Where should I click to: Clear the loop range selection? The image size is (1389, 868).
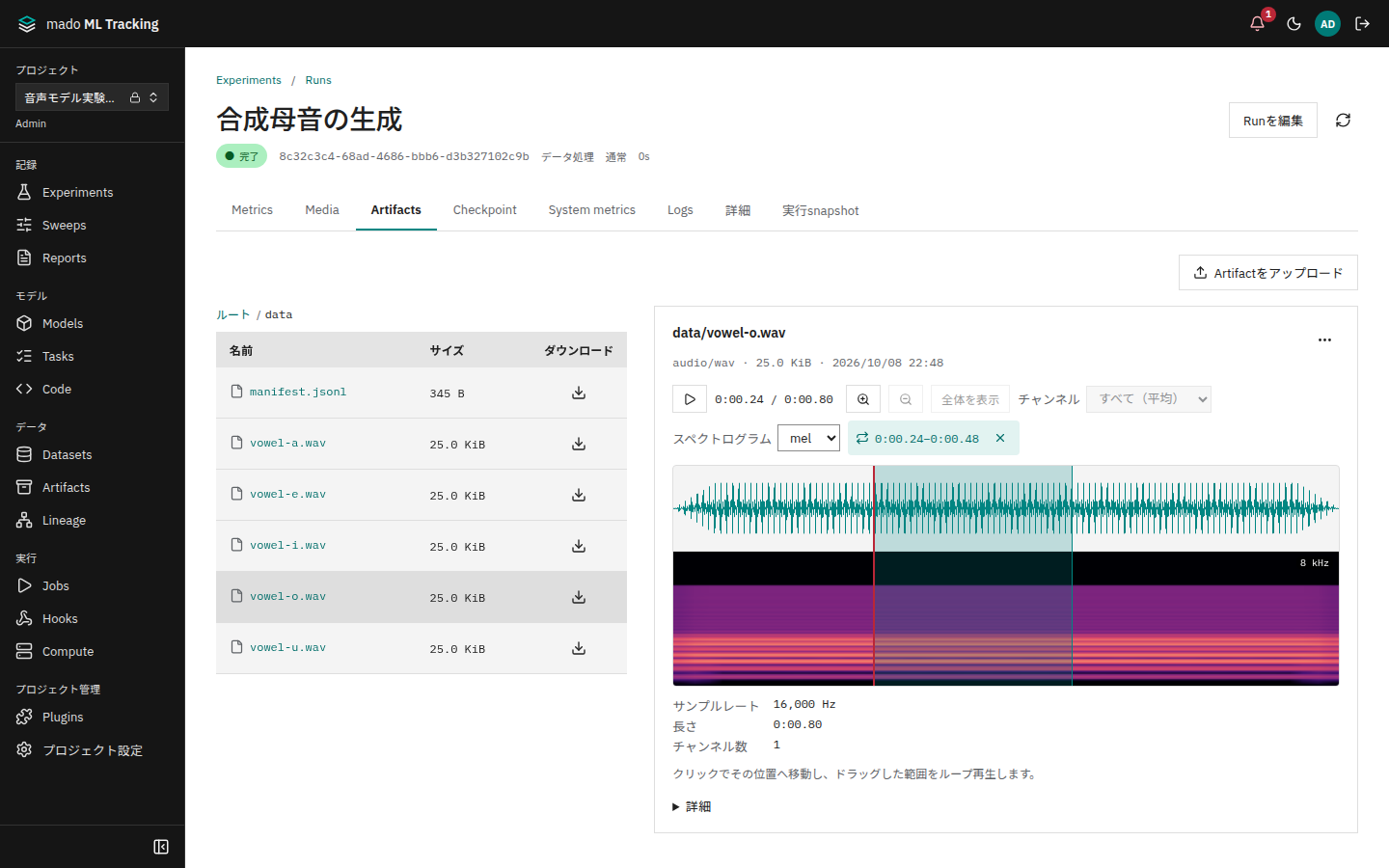pyautogui.click(x=1000, y=438)
